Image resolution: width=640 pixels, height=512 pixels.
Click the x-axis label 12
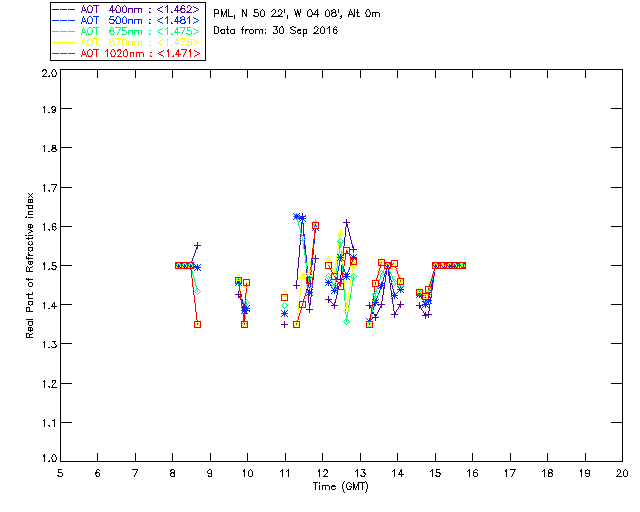coord(322,474)
